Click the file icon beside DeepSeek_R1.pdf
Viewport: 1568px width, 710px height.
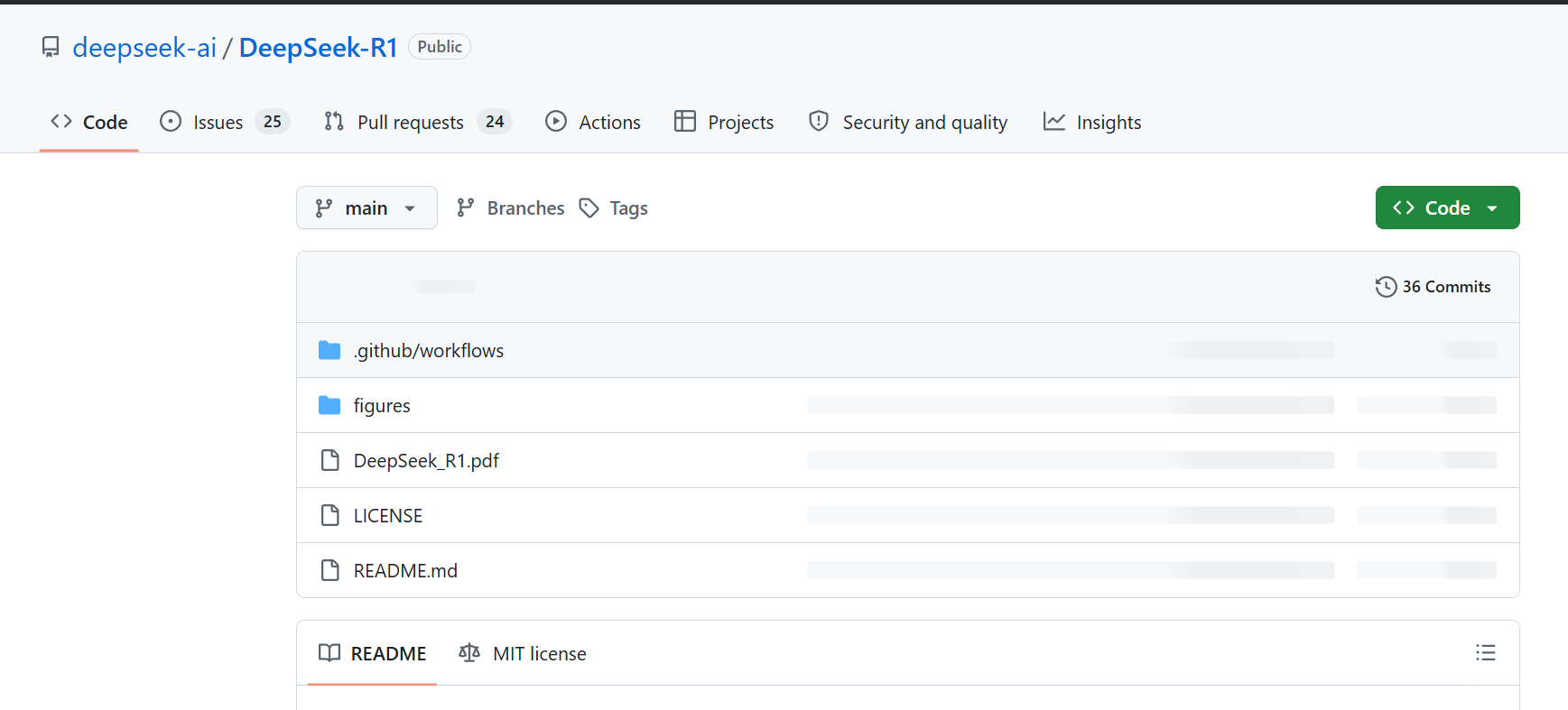[x=330, y=460]
